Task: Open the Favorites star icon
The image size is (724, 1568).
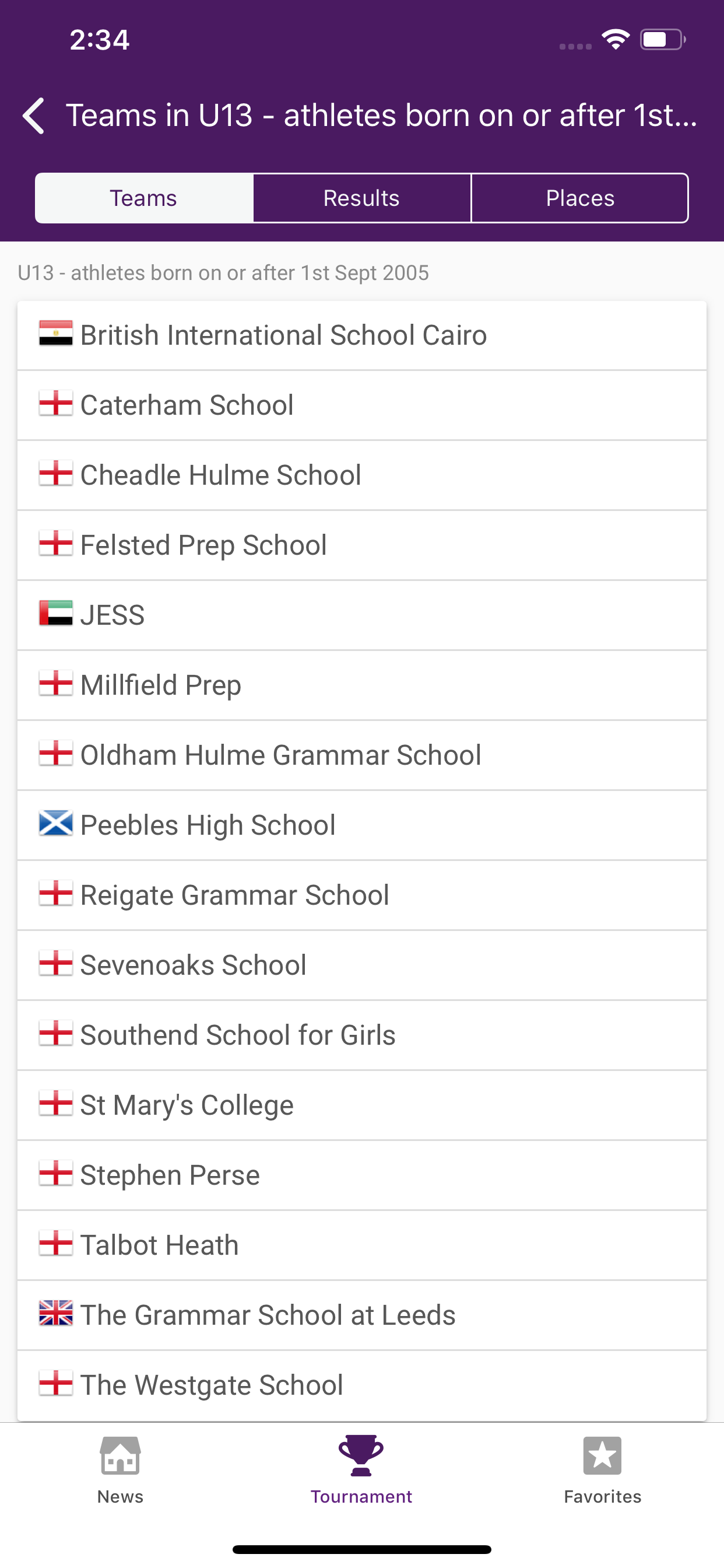Action: [x=602, y=1457]
